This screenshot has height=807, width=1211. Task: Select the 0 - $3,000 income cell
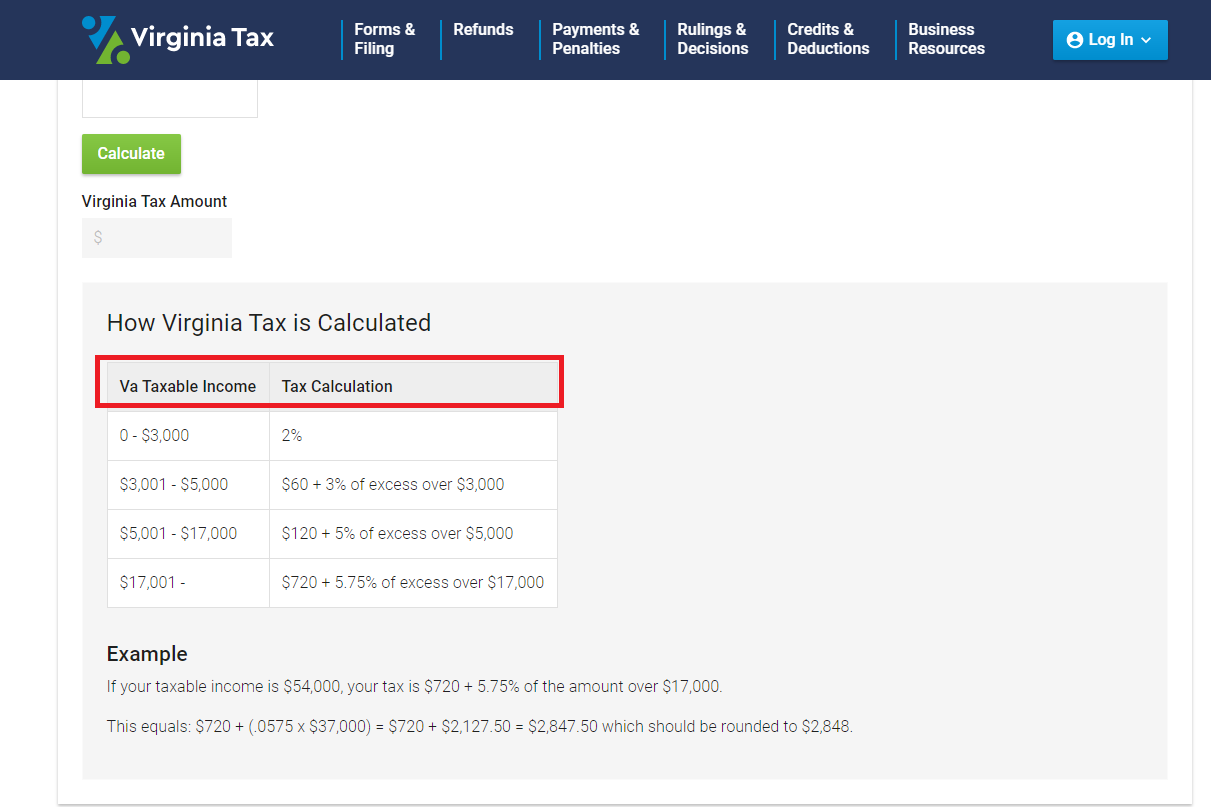point(188,436)
